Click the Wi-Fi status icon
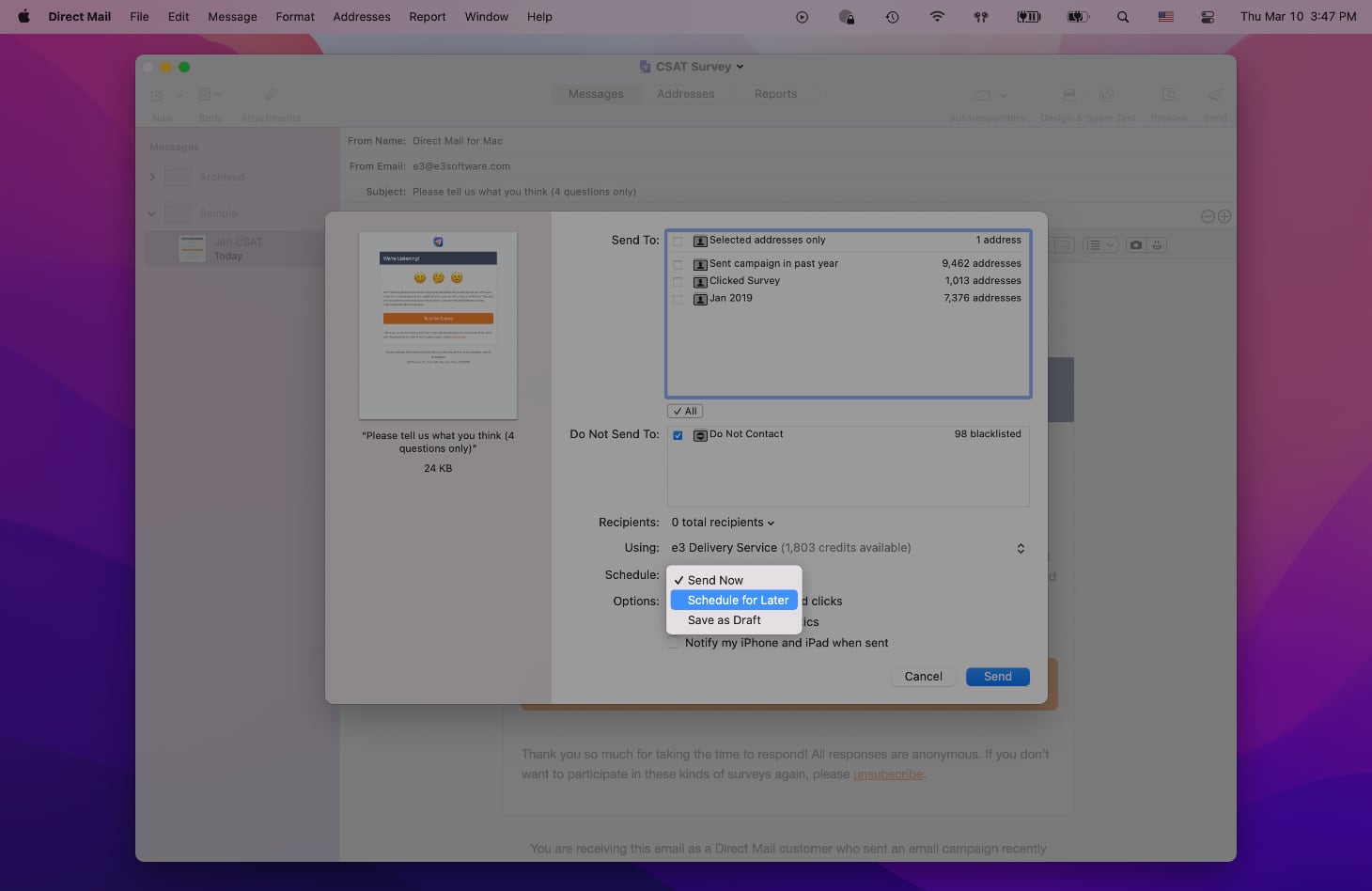 pos(937,17)
